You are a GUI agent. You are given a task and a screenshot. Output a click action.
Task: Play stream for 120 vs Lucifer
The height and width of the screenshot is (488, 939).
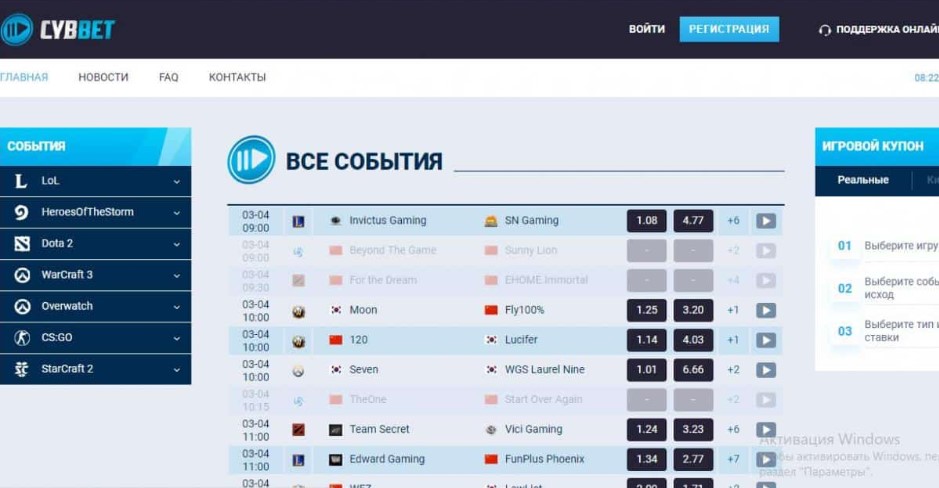point(766,340)
